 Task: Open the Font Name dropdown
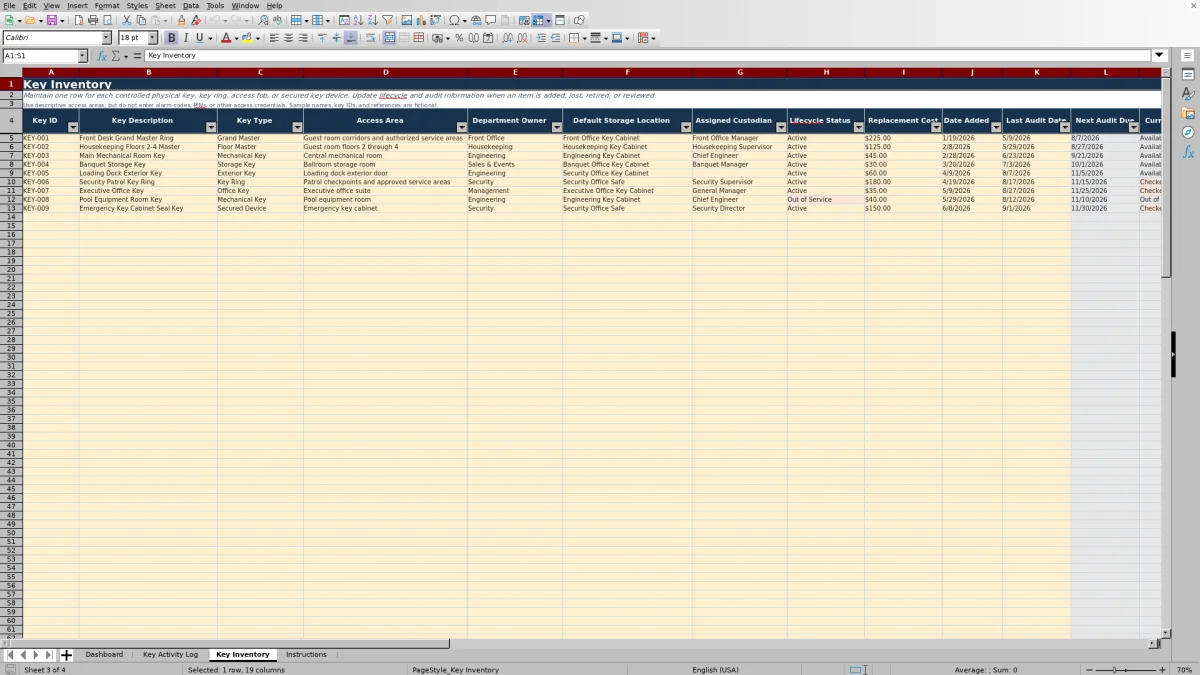106,38
